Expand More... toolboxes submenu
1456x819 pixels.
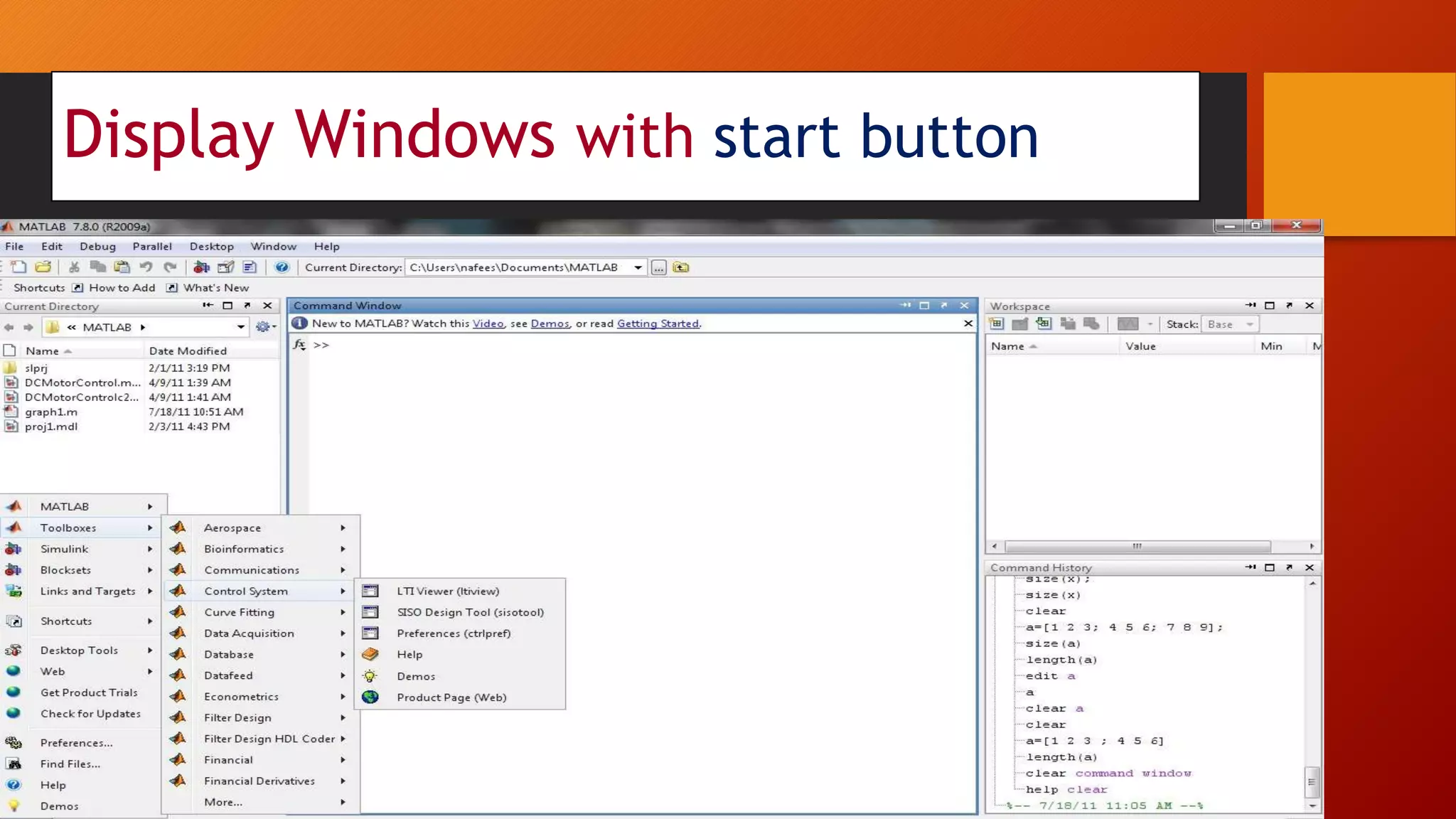click(x=261, y=802)
